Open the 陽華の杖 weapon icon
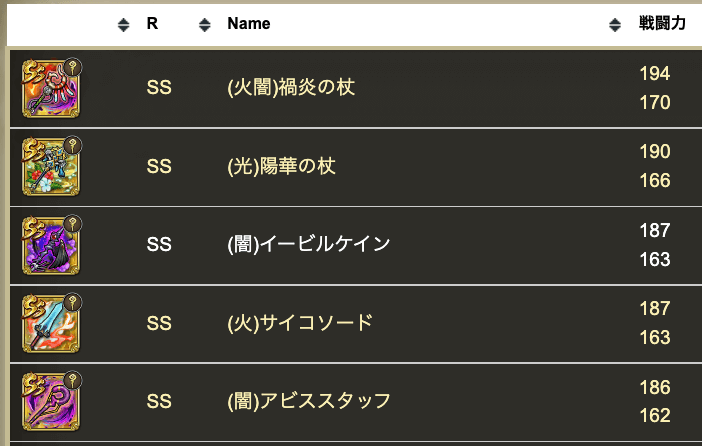Viewport: 702px width, 446px height. pyautogui.click(x=51, y=167)
